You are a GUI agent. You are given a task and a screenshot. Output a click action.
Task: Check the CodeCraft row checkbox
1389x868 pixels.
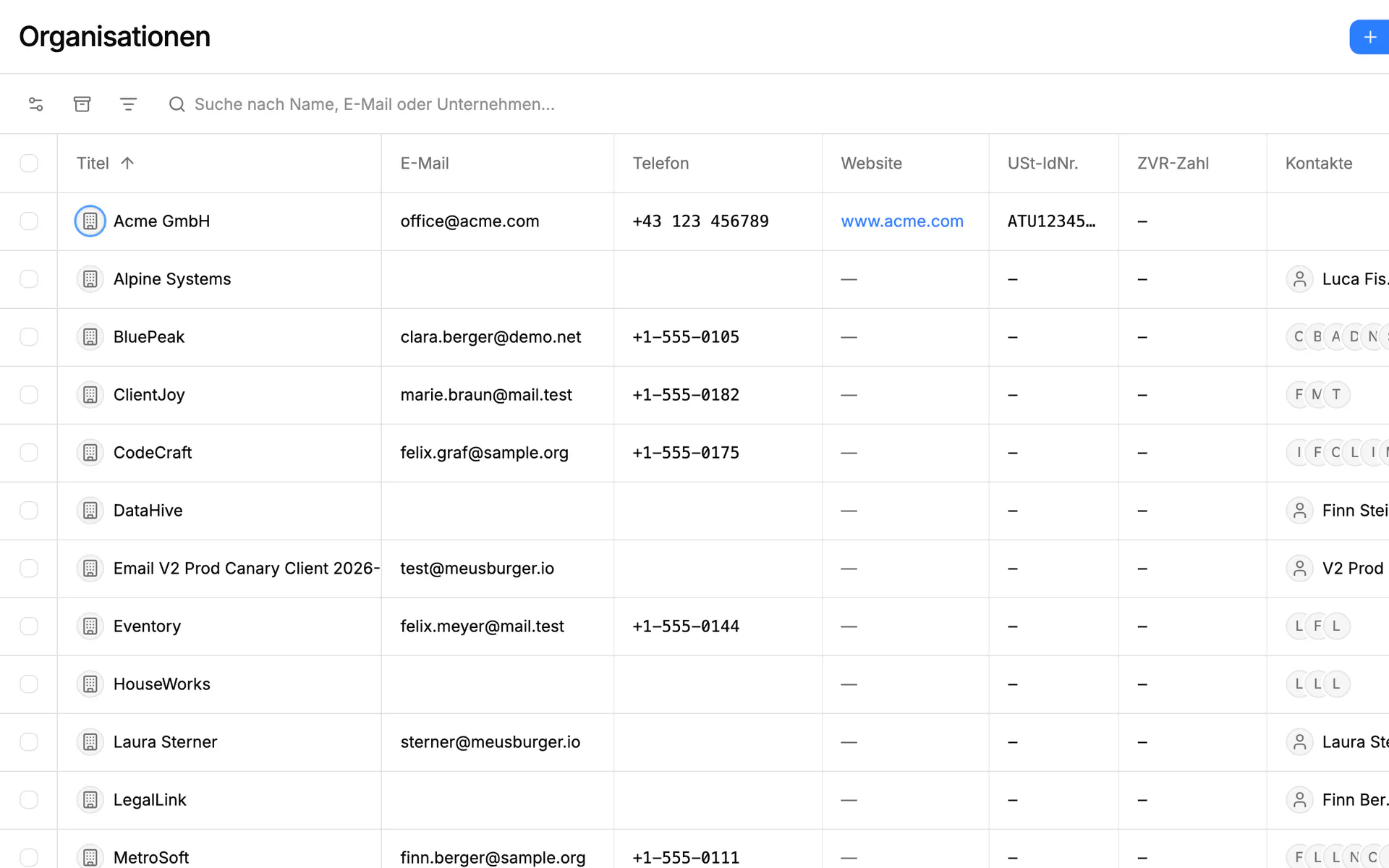point(29,453)
